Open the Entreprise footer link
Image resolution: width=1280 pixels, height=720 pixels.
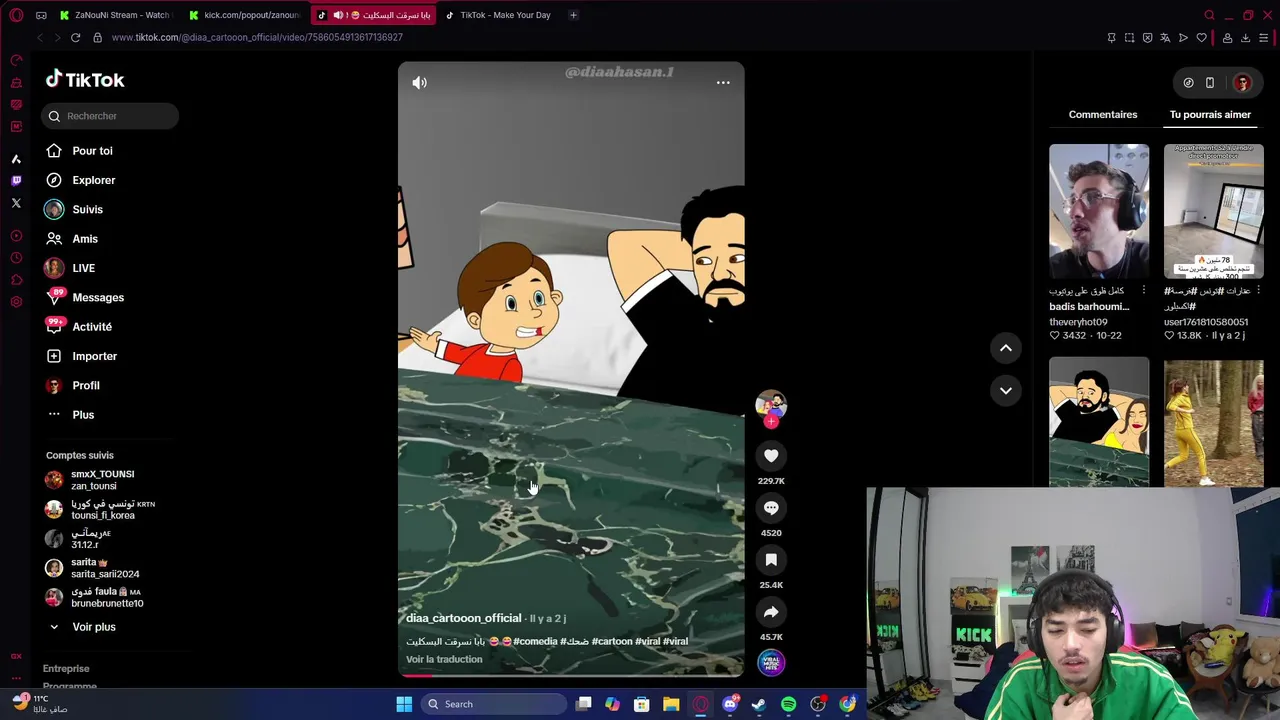(66, 668)
